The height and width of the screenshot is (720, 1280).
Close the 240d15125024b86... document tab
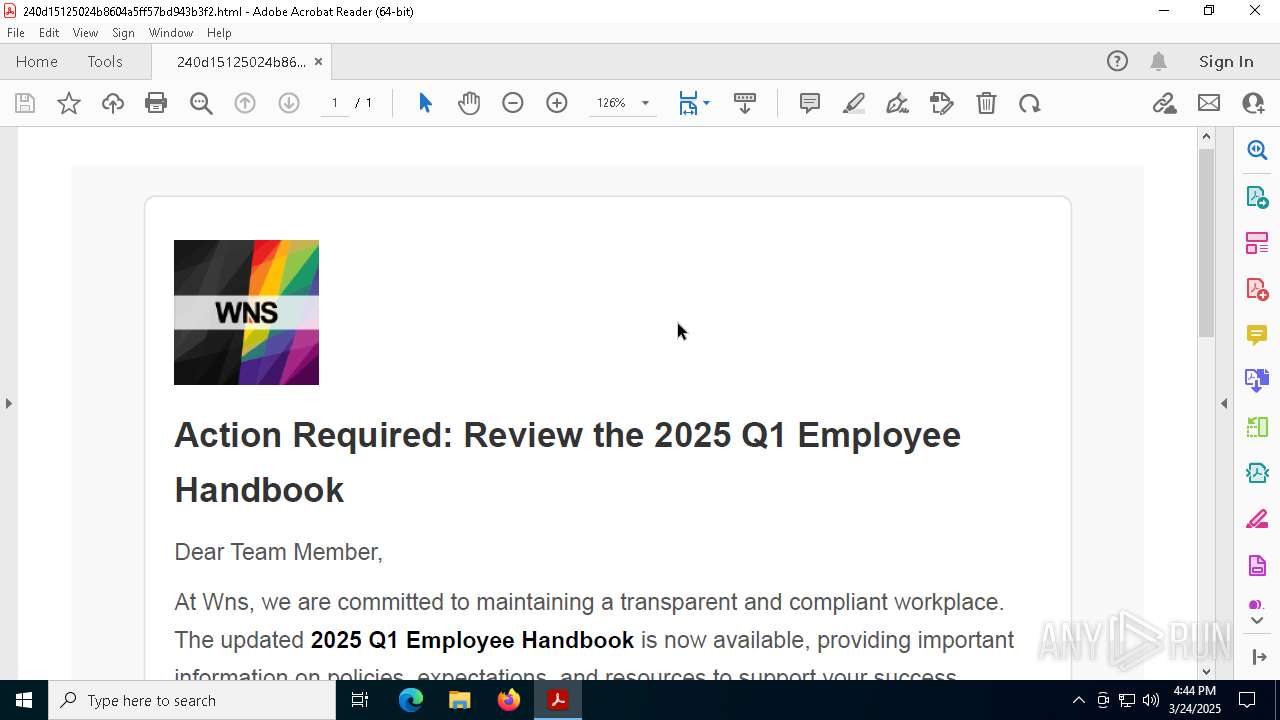(x=318, y=62)
